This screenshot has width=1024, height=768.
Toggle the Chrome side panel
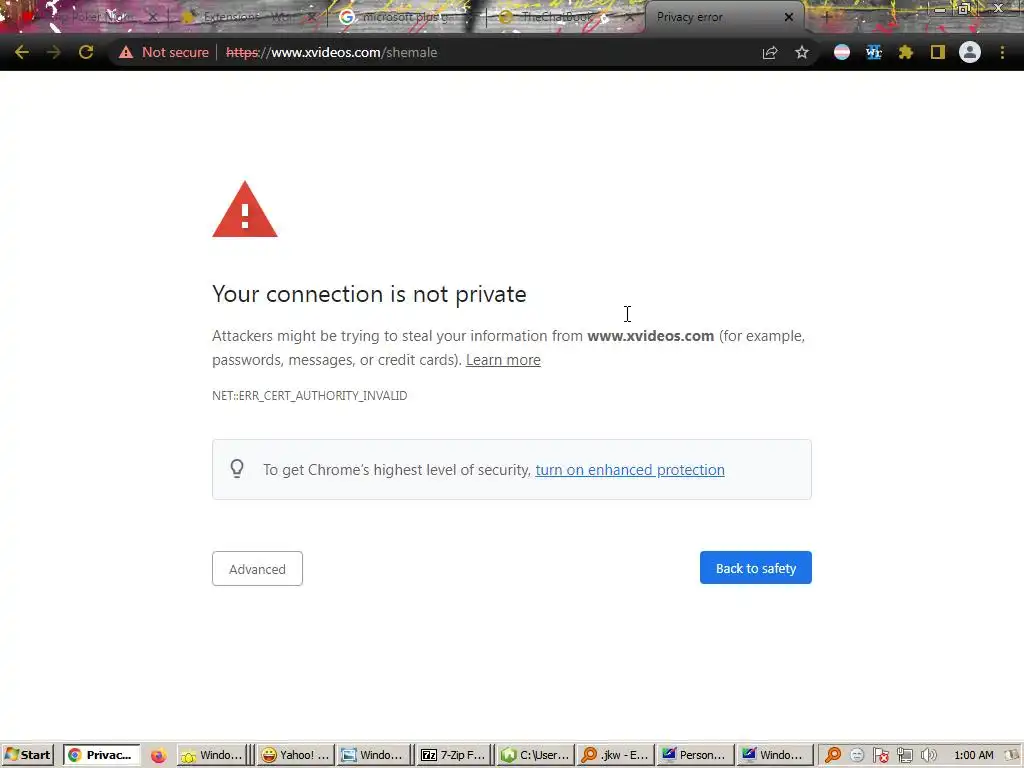tap(938, 52)
